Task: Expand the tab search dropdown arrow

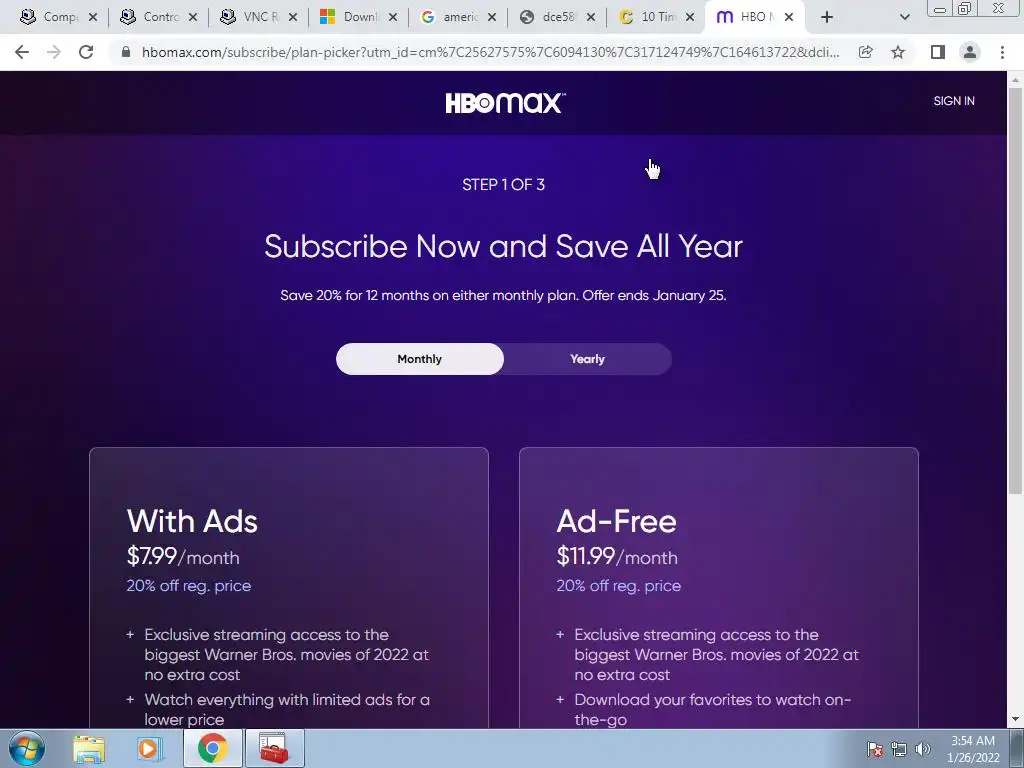Action: [904, 17]
